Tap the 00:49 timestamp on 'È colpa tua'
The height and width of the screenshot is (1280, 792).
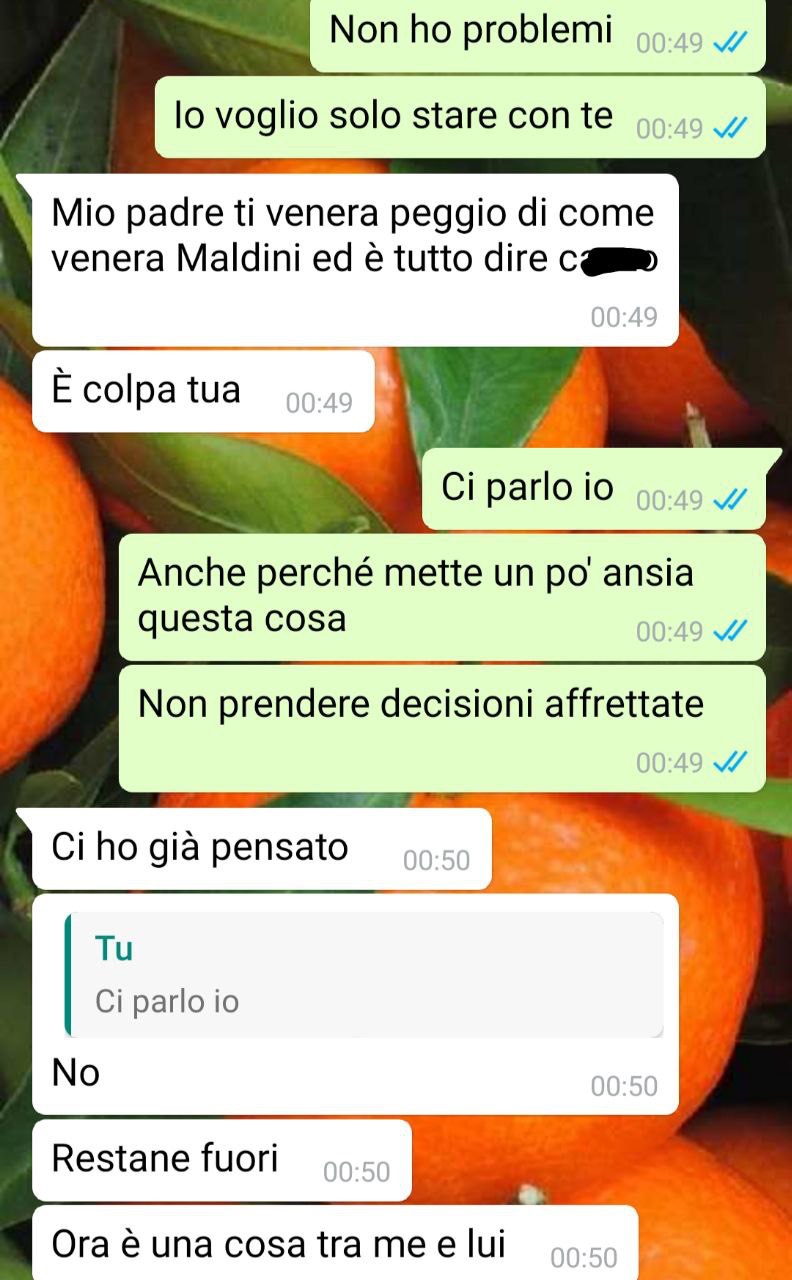(319, 403)
